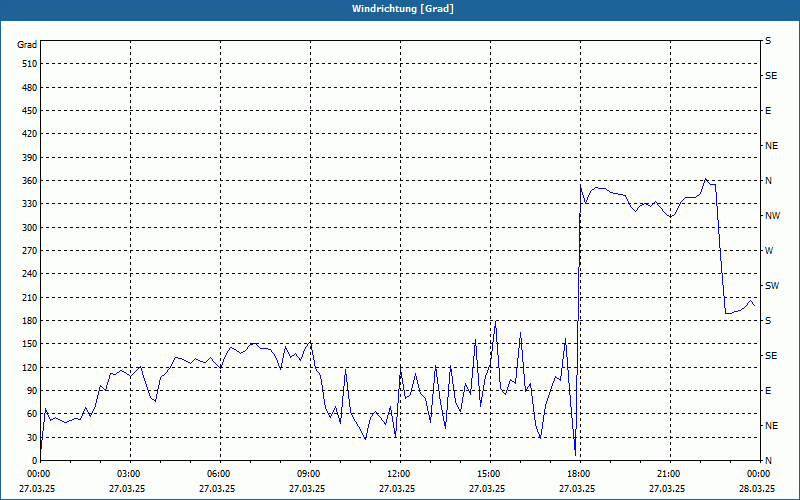Screen dimensions: 800x500
Task: Click the 210 degree axis label
Action: tap(30, 297)
